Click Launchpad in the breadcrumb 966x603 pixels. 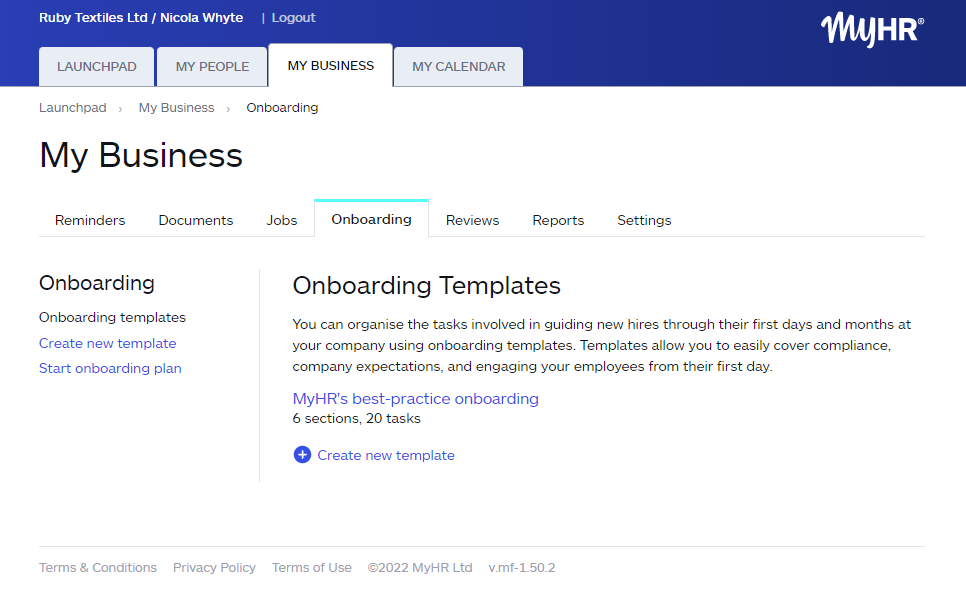[73, 108]
